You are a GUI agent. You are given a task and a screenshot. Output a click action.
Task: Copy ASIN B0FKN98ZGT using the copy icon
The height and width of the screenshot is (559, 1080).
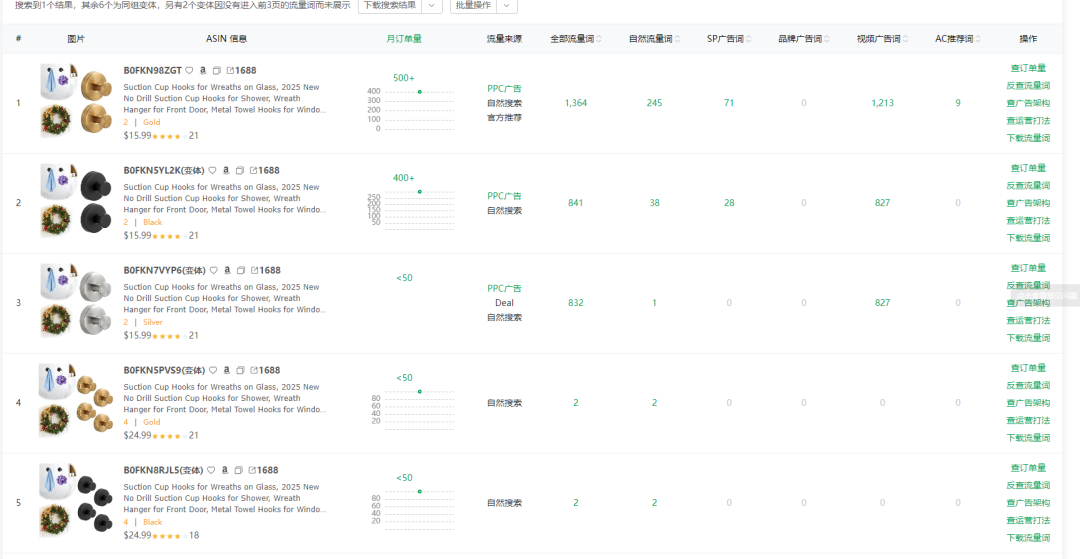click(216, 70)
